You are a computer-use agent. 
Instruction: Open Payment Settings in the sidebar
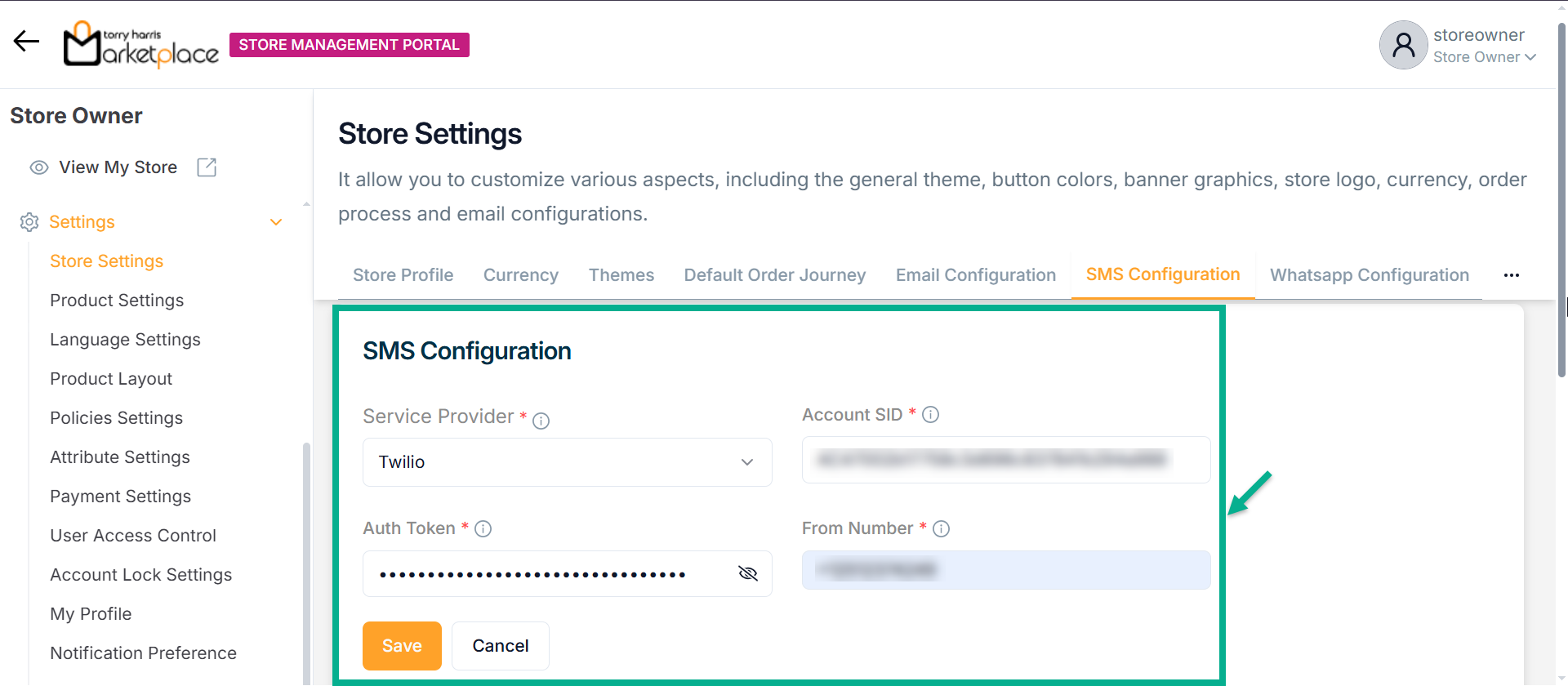tap(120, 497)
